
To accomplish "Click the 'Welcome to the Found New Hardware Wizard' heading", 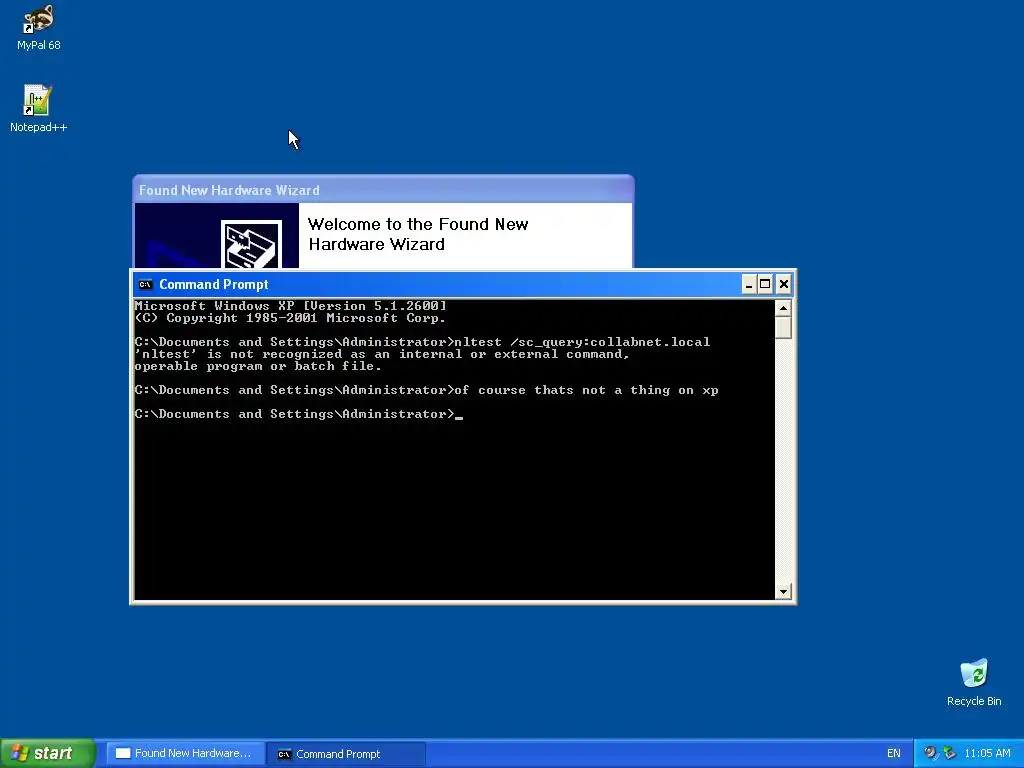I will click(x=418, y=234).
